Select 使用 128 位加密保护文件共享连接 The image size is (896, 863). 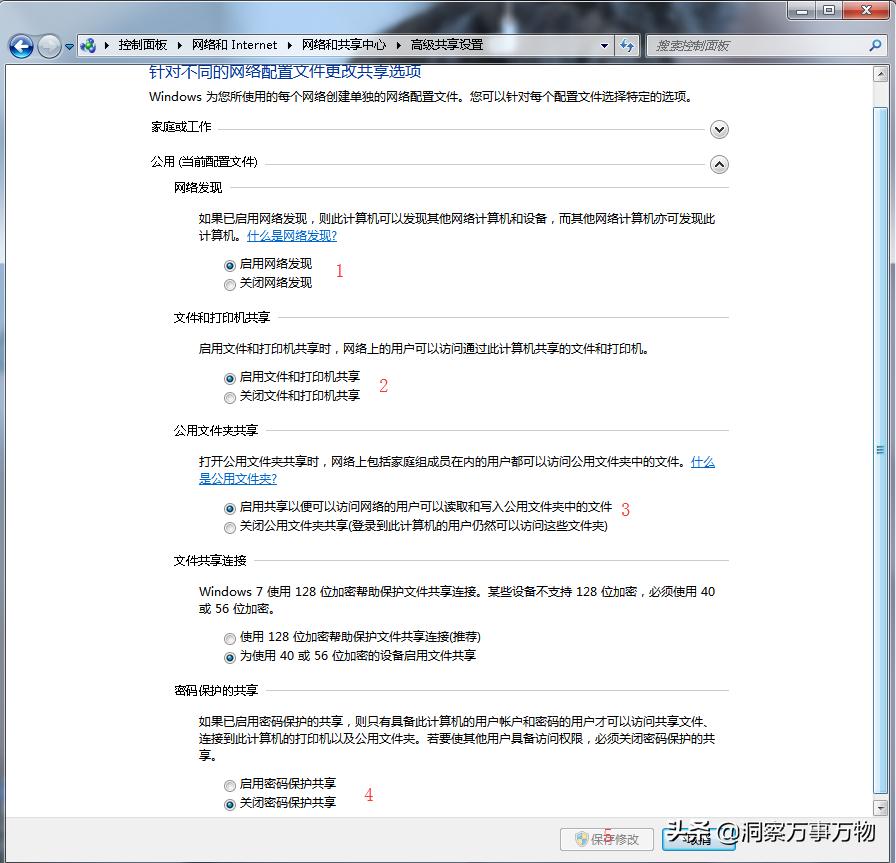coord(230,637)
